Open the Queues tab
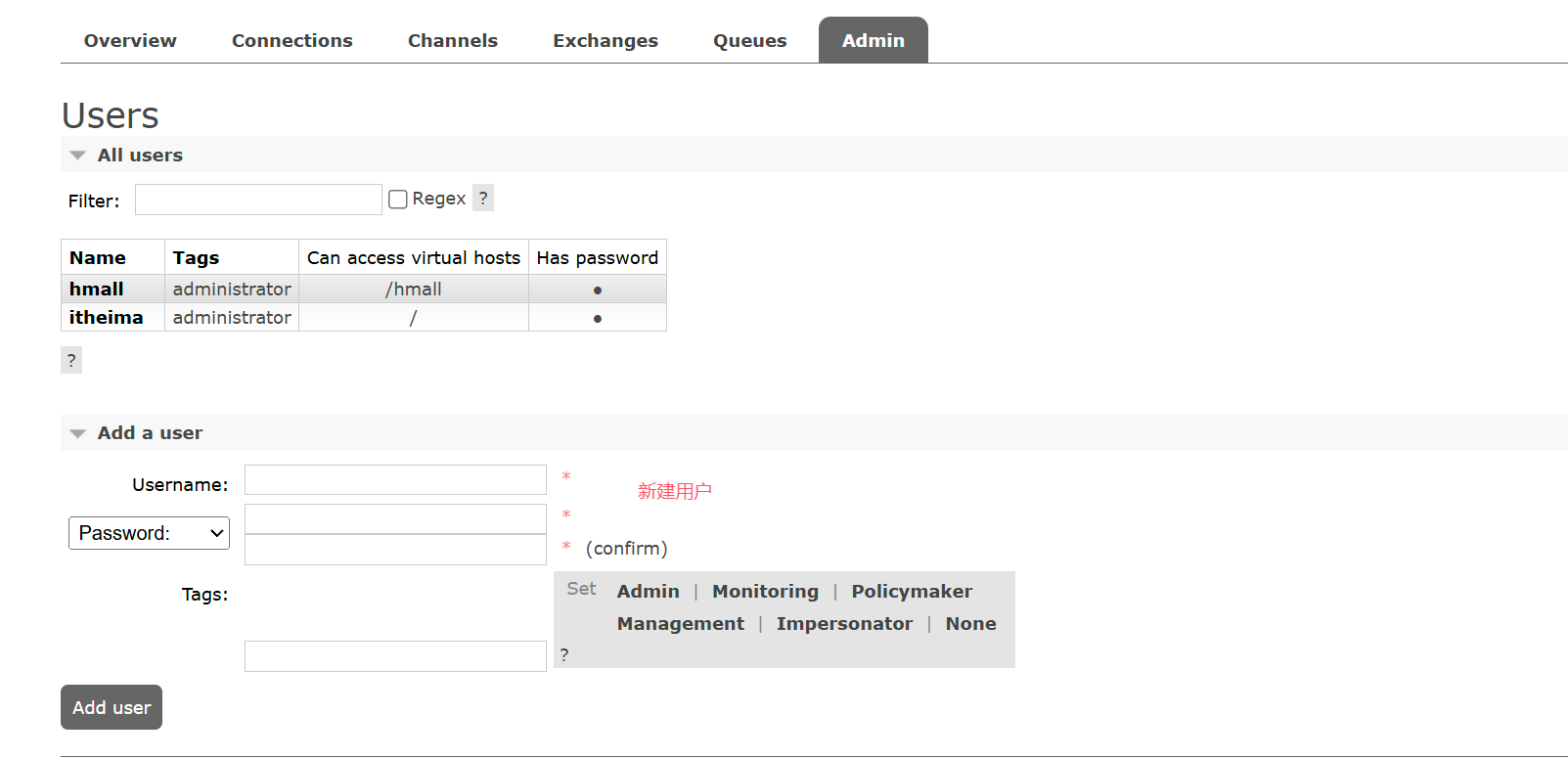Viewport: 1568px width, 759px height. [749, 41]
